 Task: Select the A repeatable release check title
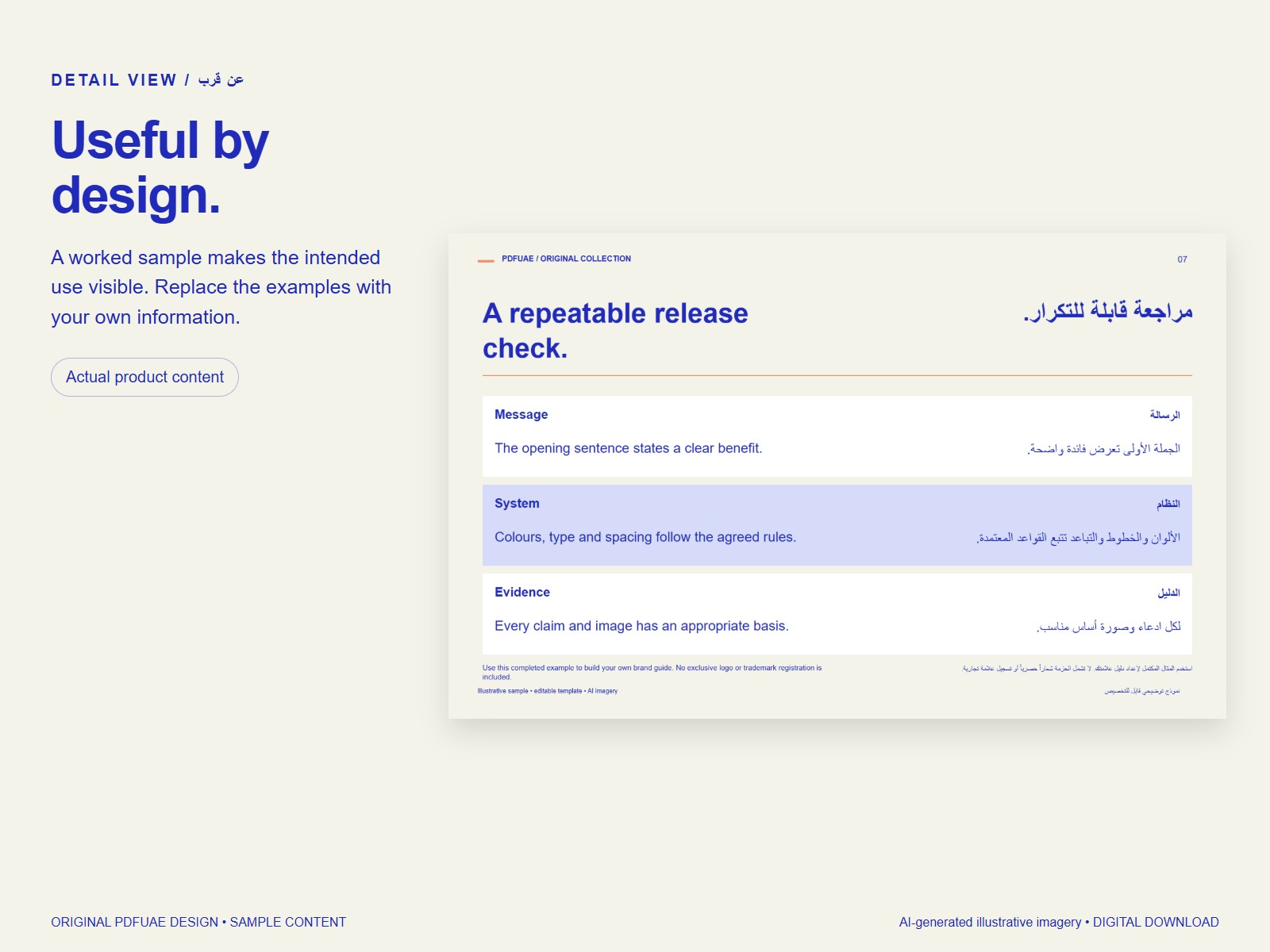point(615,331)
